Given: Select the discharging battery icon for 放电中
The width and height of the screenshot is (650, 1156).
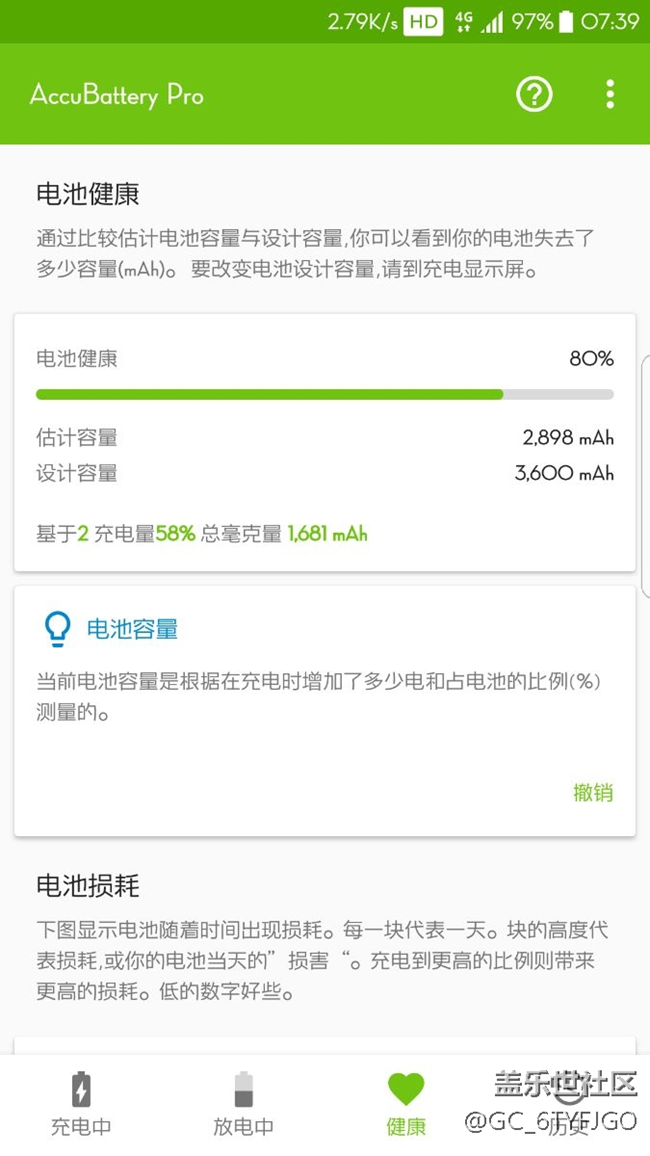Looking at the screenshot, I should click(x=243, y=1090).
